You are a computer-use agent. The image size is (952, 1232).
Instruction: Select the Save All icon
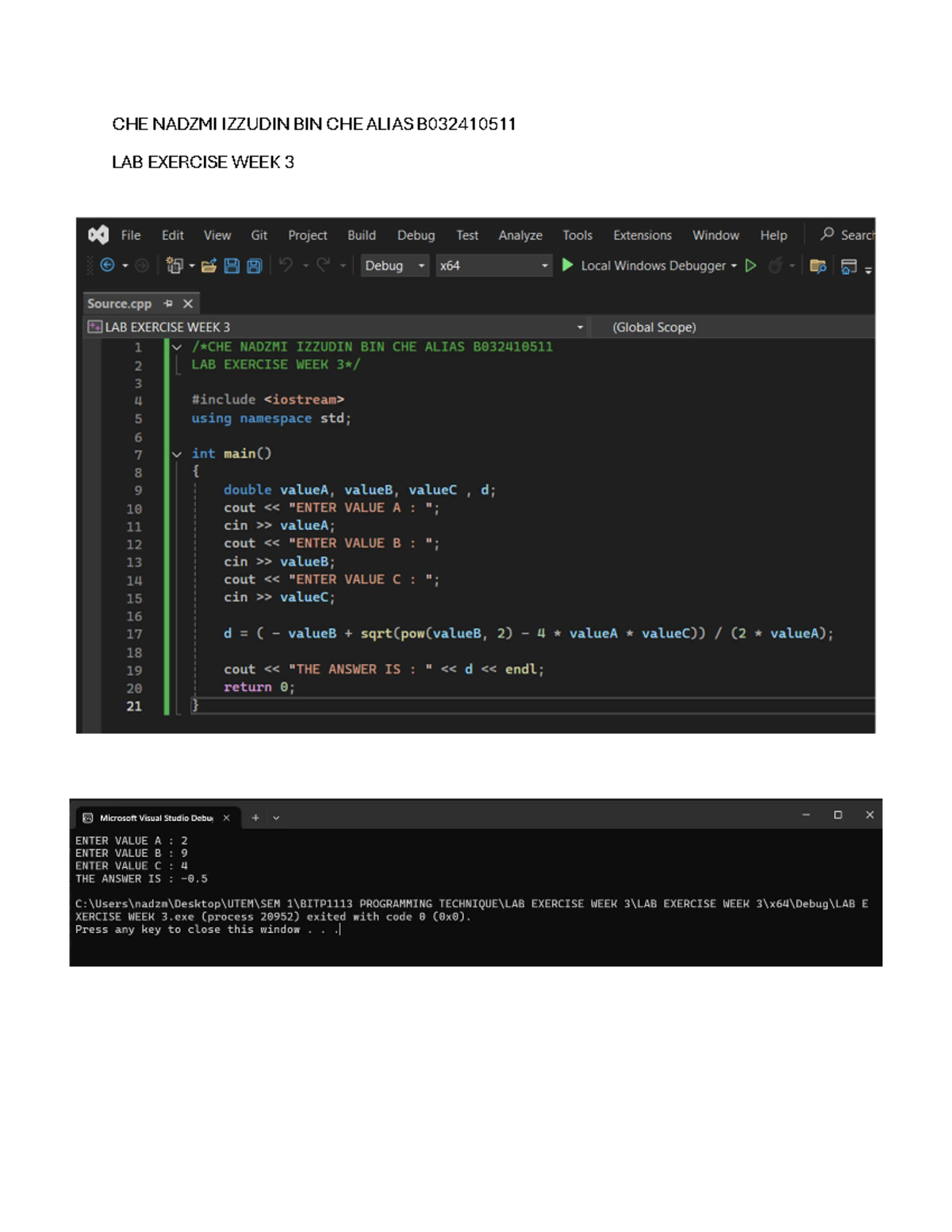tap(254, 265)
